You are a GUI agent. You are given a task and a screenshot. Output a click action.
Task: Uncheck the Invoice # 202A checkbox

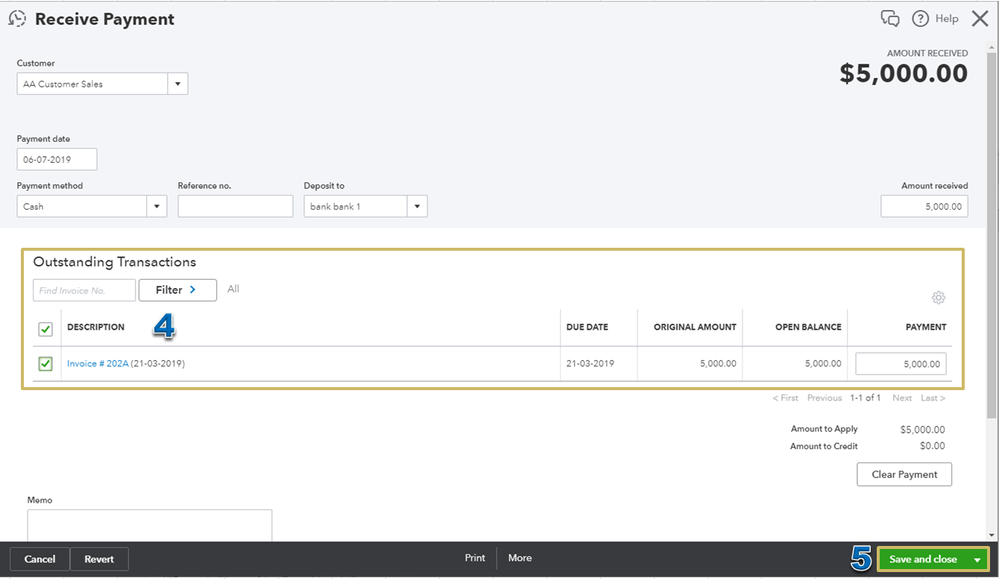45,364
